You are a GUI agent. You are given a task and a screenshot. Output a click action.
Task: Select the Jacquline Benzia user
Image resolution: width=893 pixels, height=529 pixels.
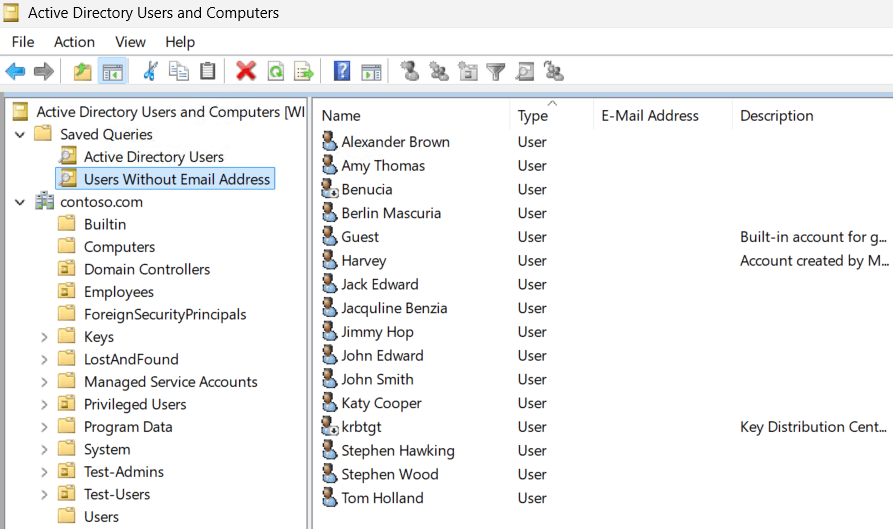point(394,308)
